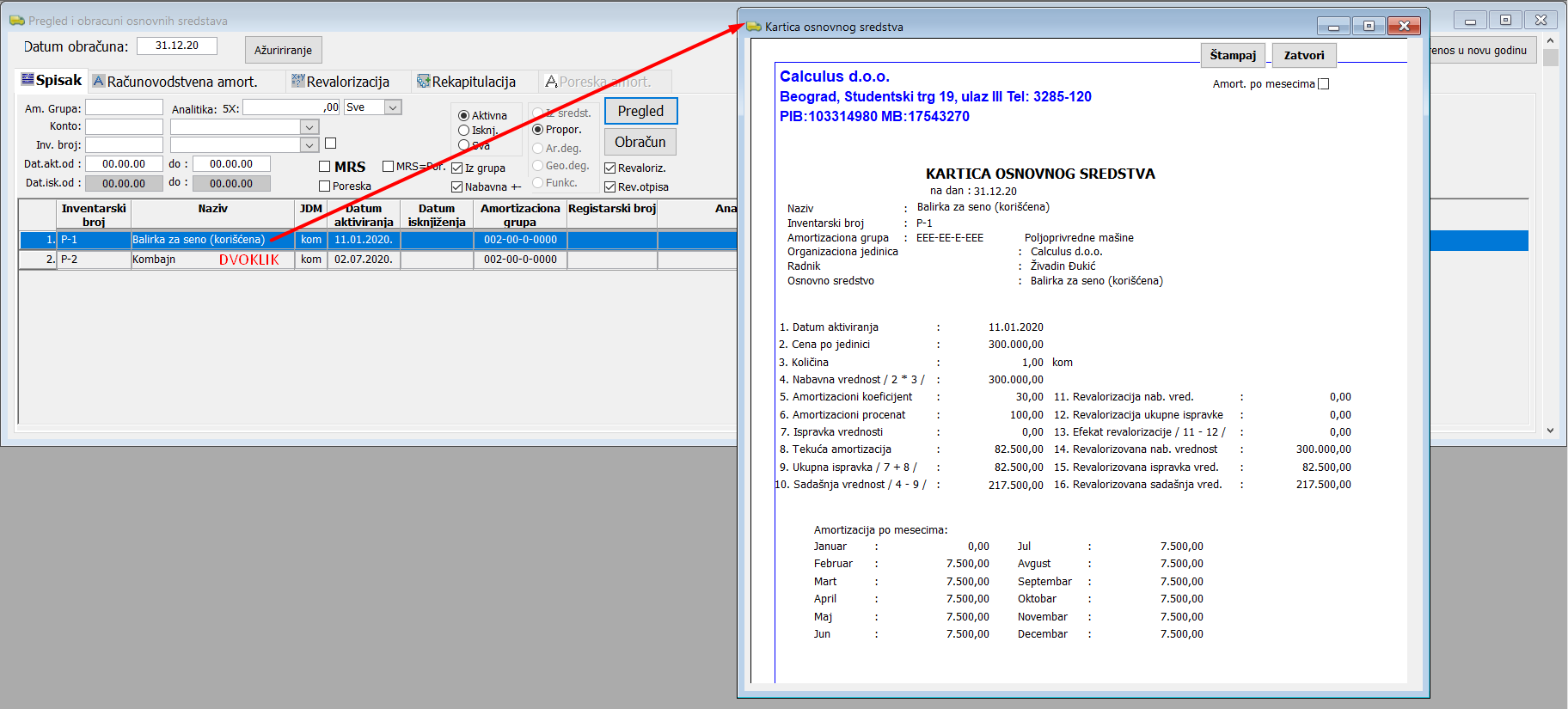Click the Rekapitulacija tab icon
The image size is (1568, 709).
click(424, 81)
